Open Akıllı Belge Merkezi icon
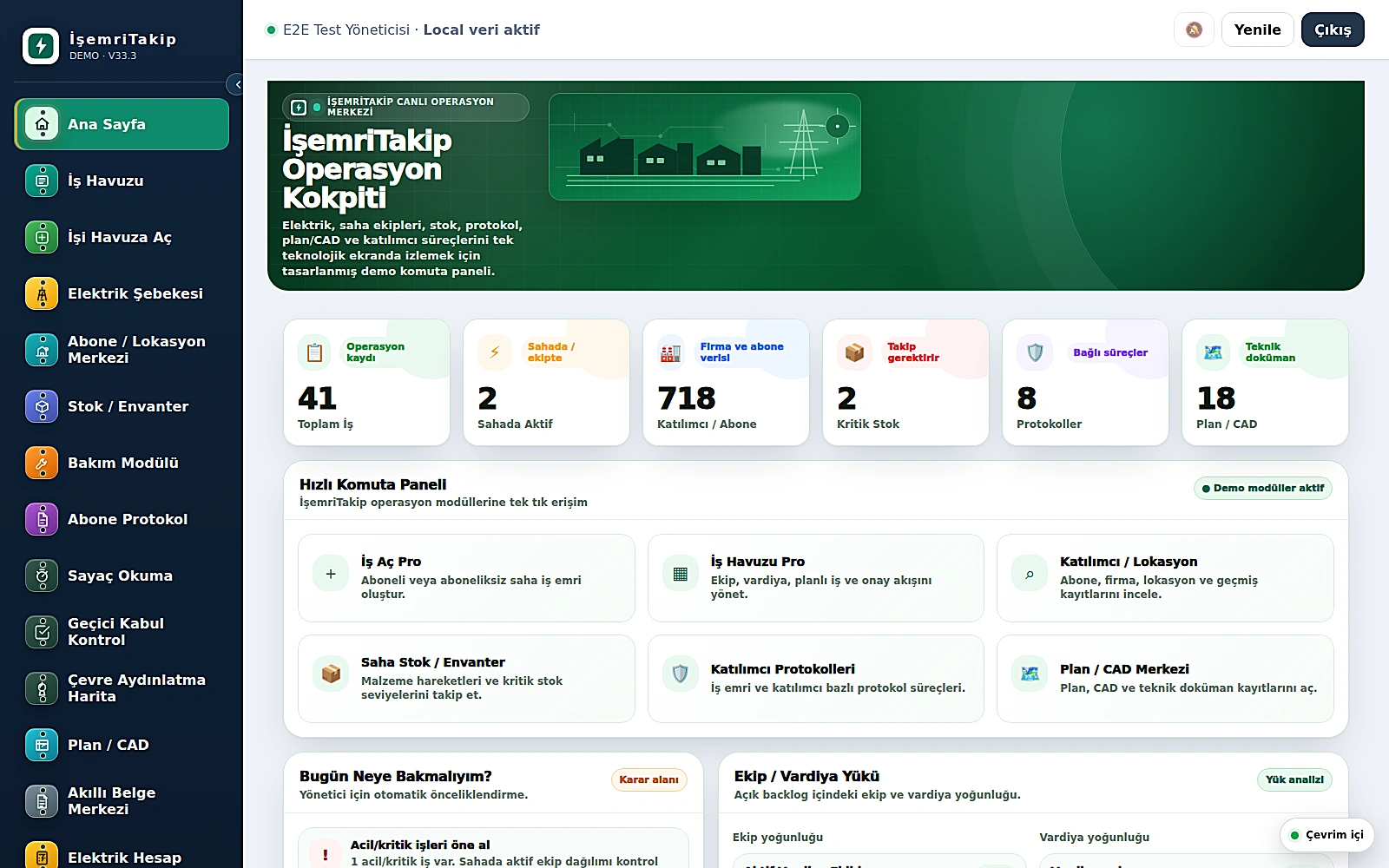This screenshot has height=868, width=1389. [x=42, y=801]
